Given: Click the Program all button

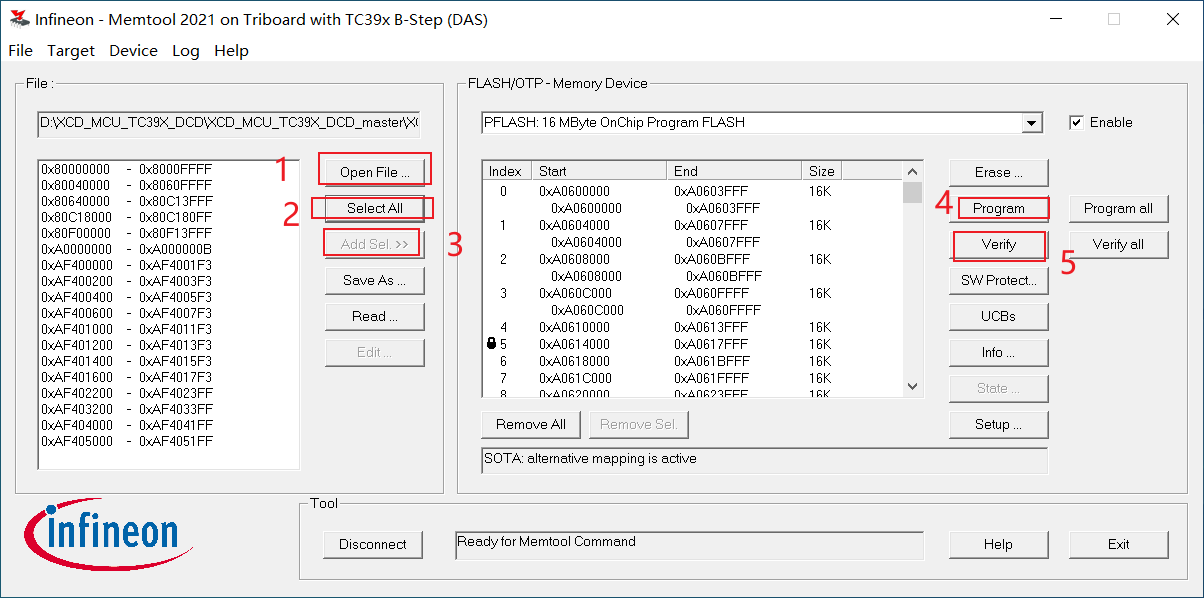Looking at the screenshot, I should 1118,208.
